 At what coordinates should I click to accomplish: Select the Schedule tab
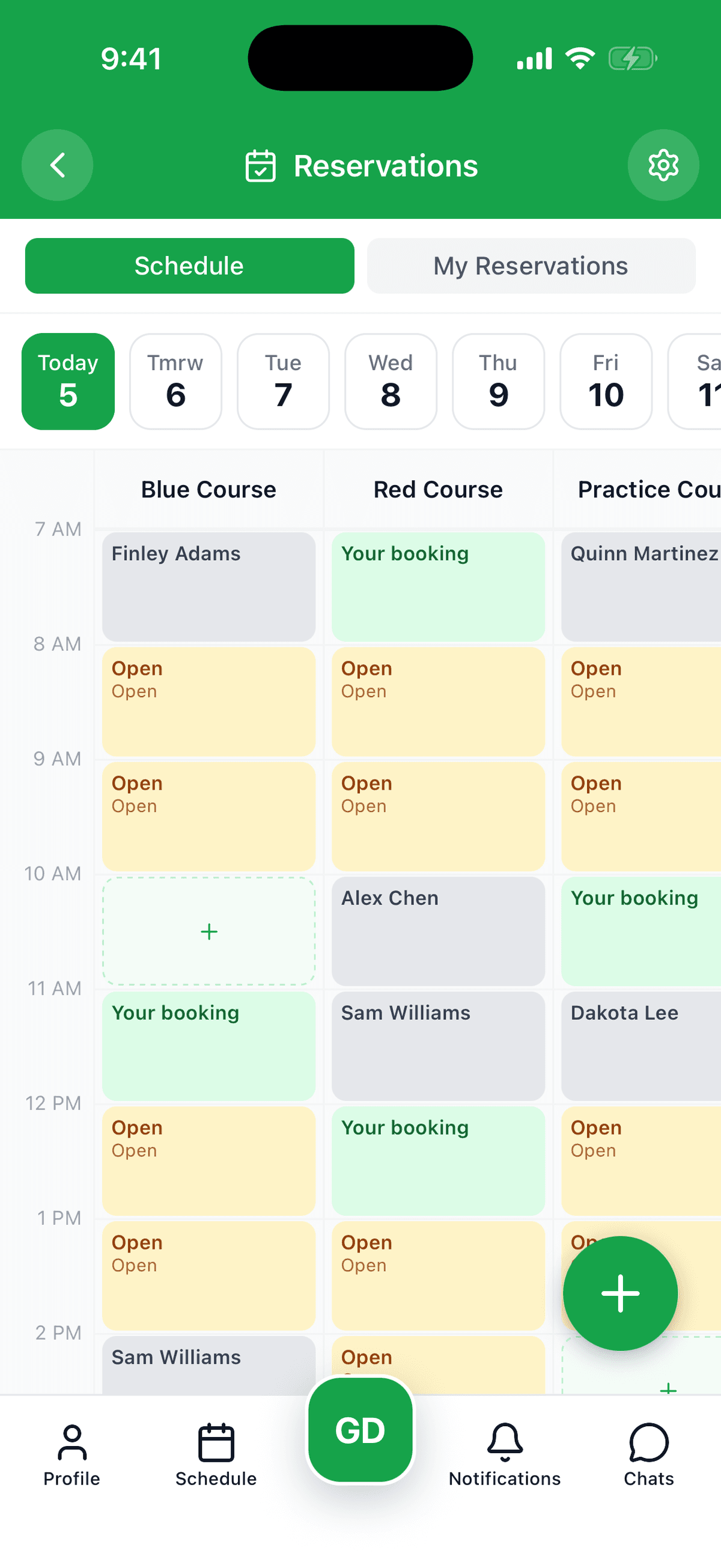tap(189, 266)
